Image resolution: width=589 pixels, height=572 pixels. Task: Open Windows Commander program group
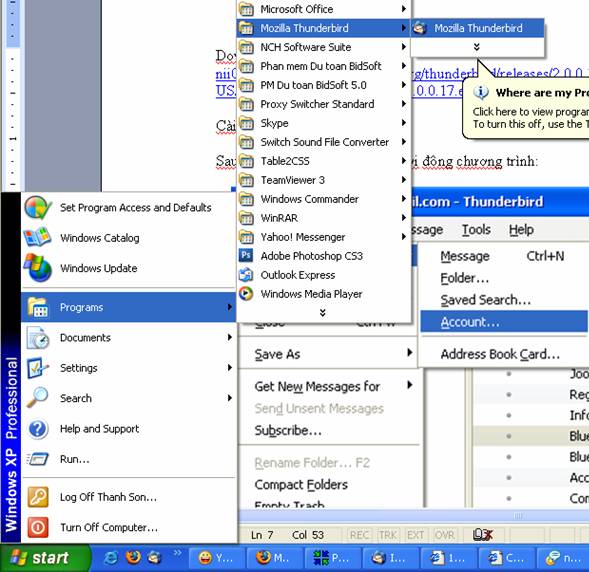coord(324,199)
